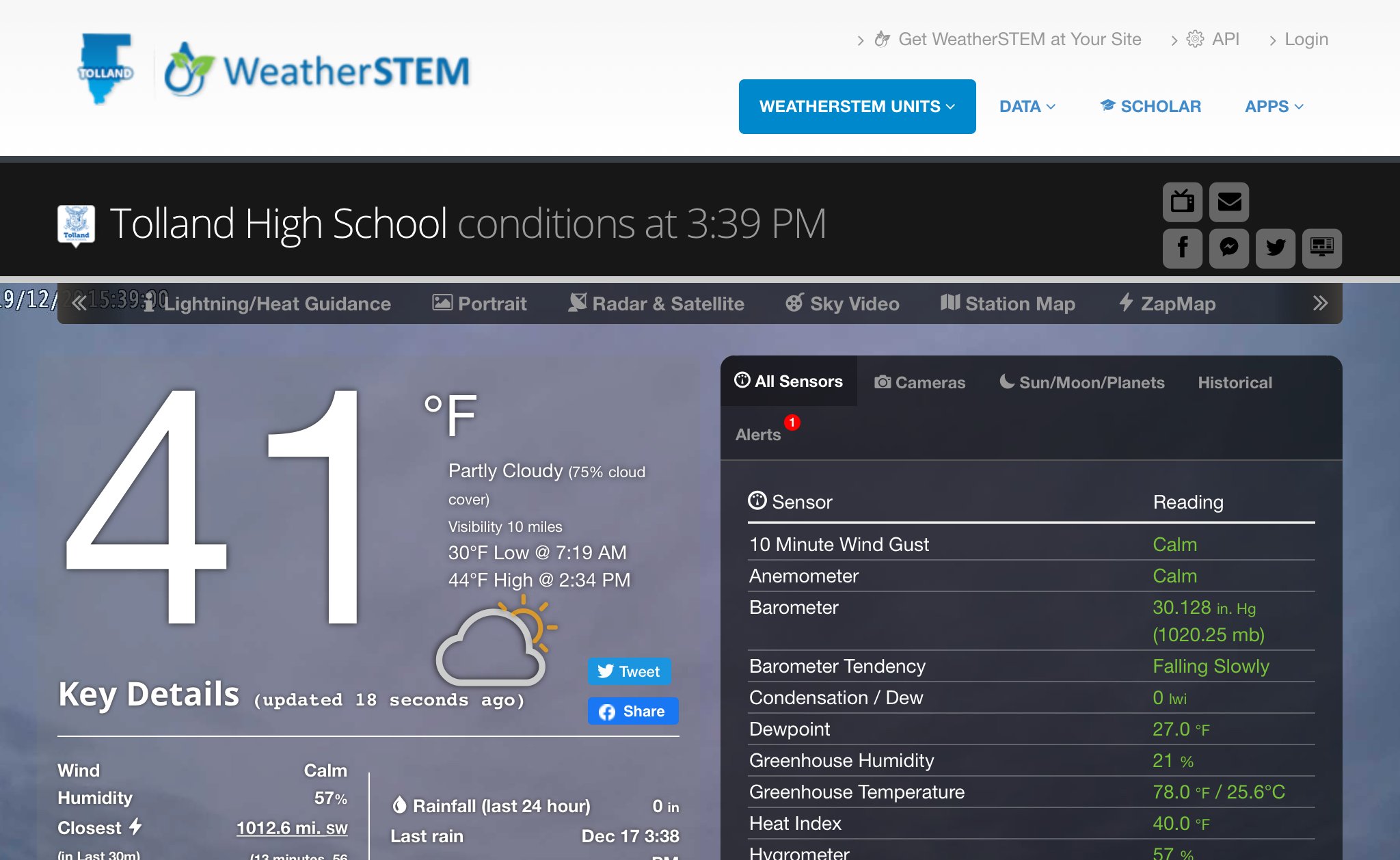The image size is (1400, 860).
Task: Open the Apps dropdown menu
Action: tap(1274, 107)
